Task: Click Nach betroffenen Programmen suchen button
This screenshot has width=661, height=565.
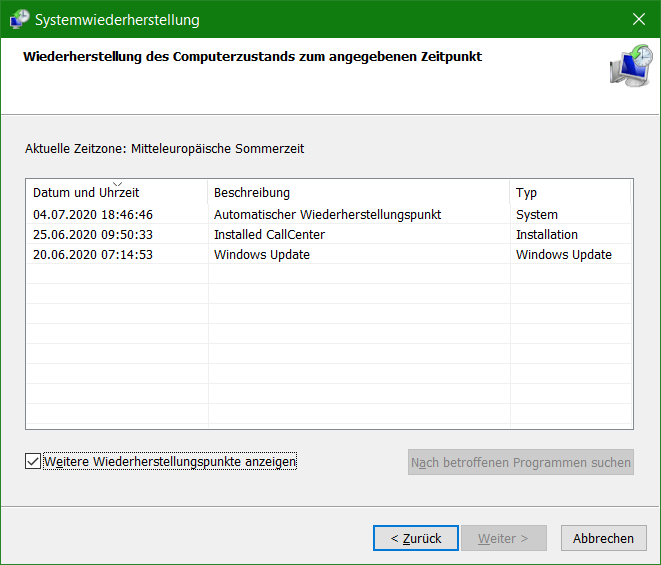Action: 521,462
